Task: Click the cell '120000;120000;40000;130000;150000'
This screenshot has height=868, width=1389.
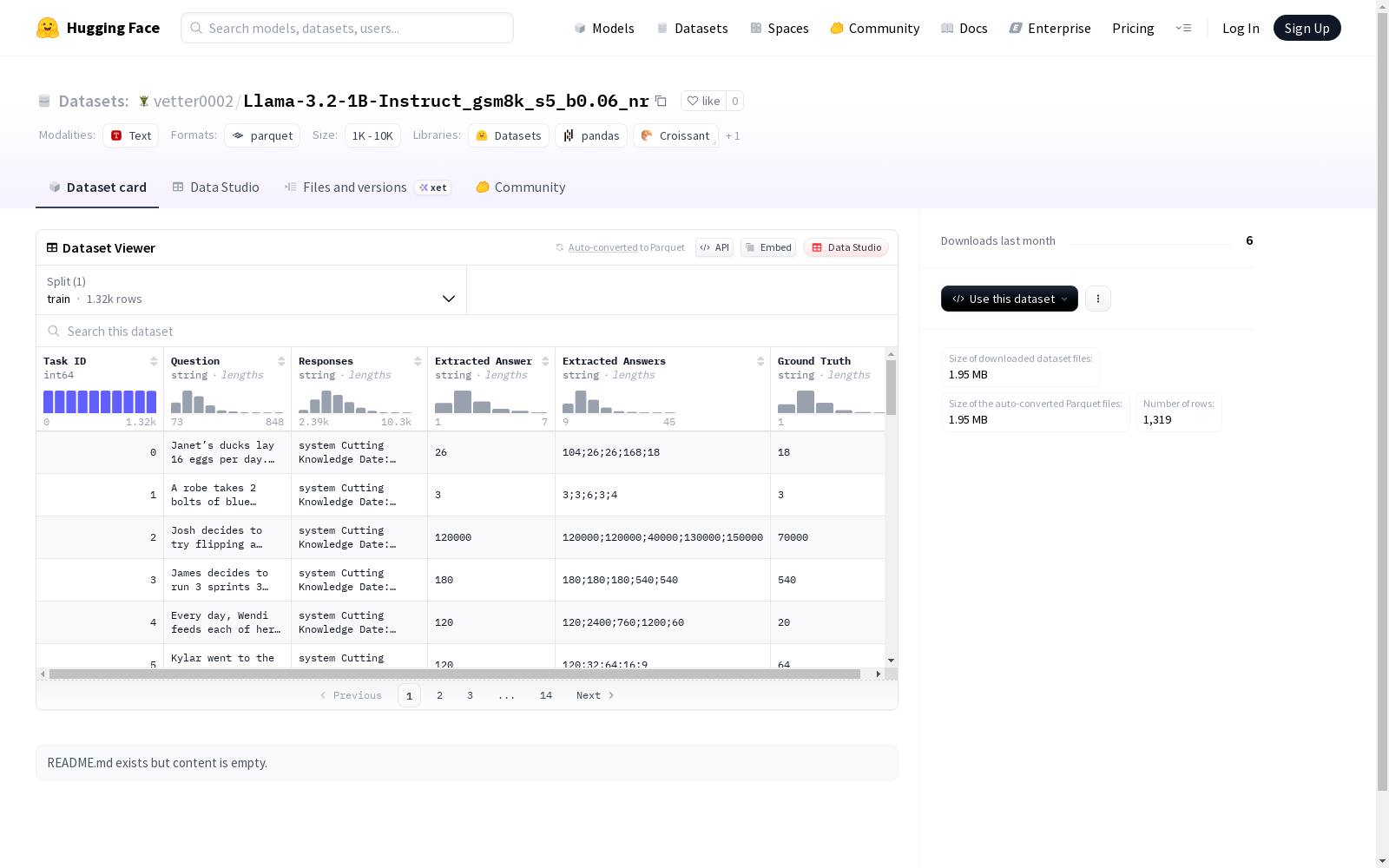Action: (x=662, y=537)
